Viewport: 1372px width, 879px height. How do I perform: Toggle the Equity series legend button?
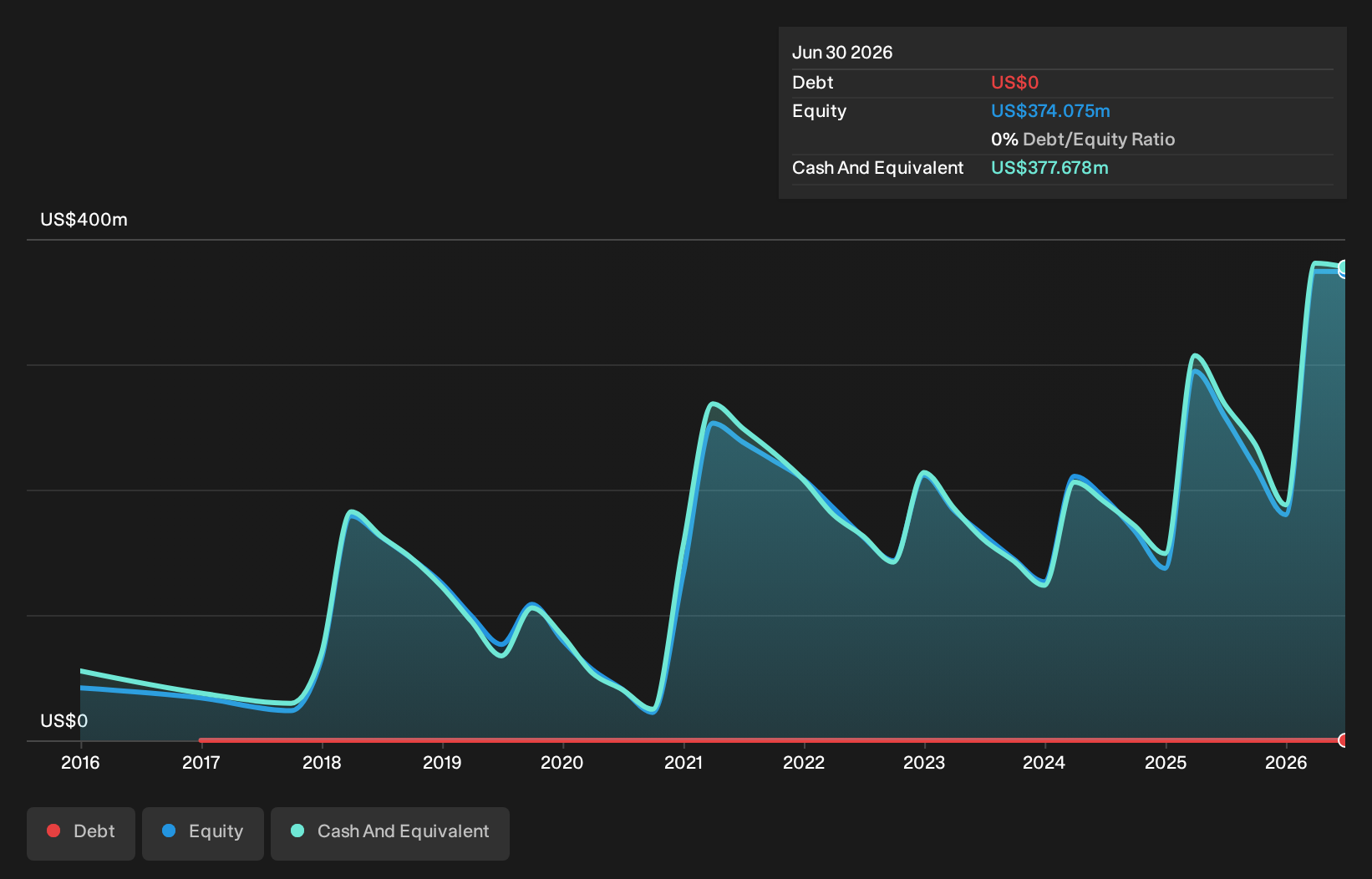pos(203,833)
